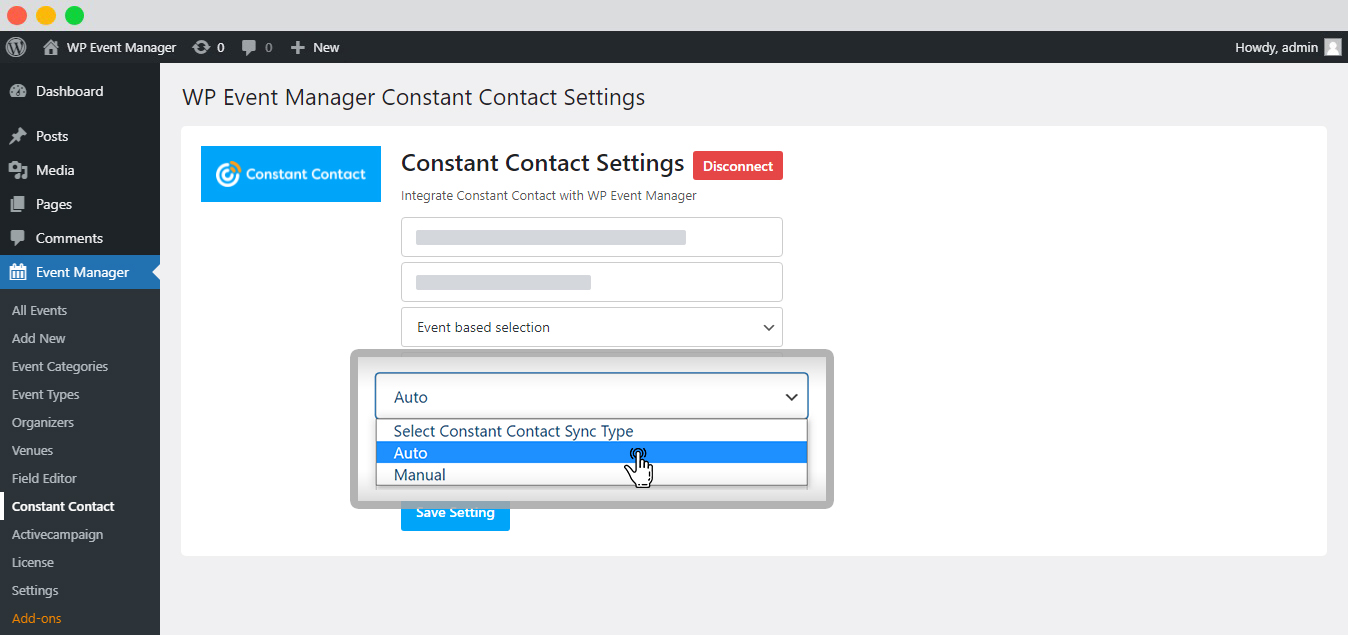Open Event Types submenu
Screen dimensions: 1348x635
pyautogui.click(x=45, y=394)
